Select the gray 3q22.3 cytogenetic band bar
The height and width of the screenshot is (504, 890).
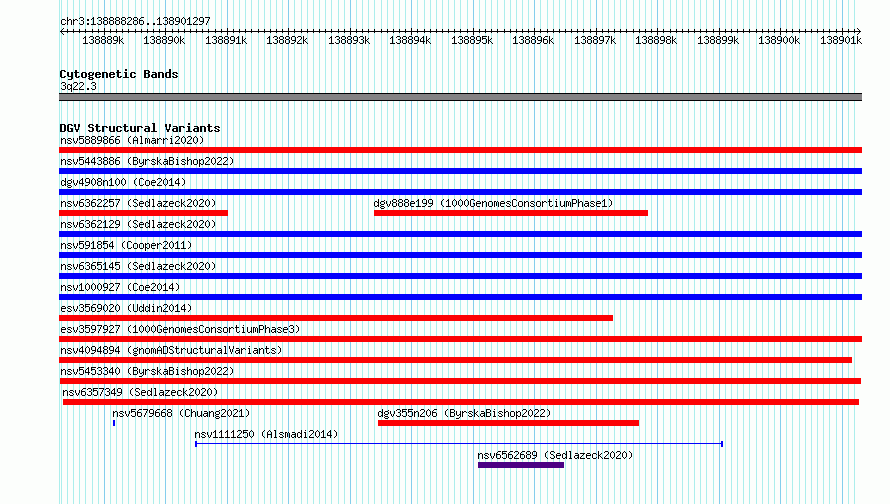coord(460,97)
